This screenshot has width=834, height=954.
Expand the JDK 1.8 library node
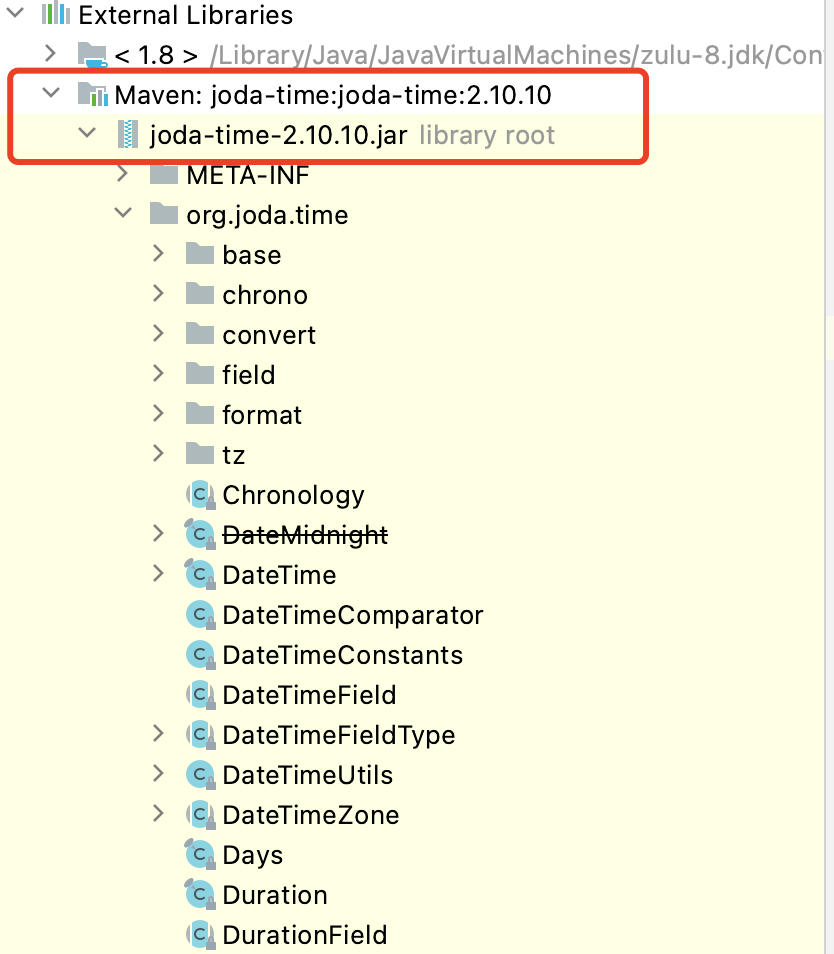50,54
